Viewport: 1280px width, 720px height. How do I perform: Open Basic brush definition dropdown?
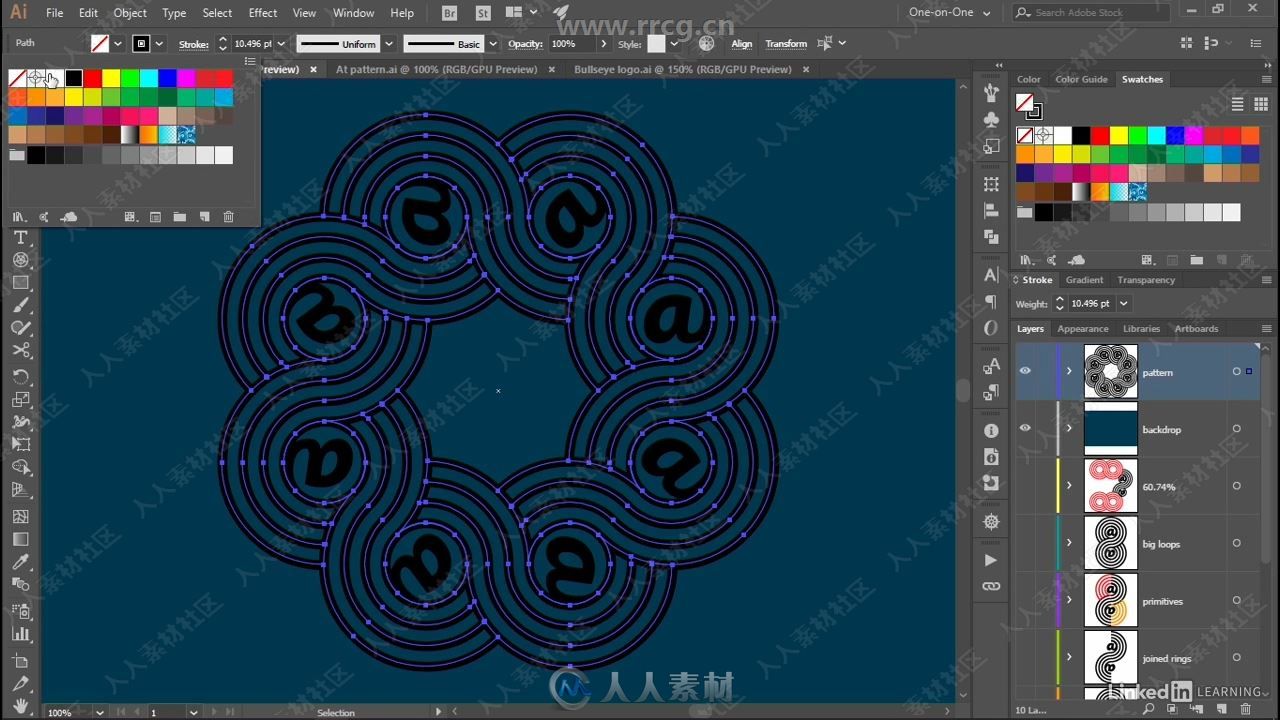point(492,44)
